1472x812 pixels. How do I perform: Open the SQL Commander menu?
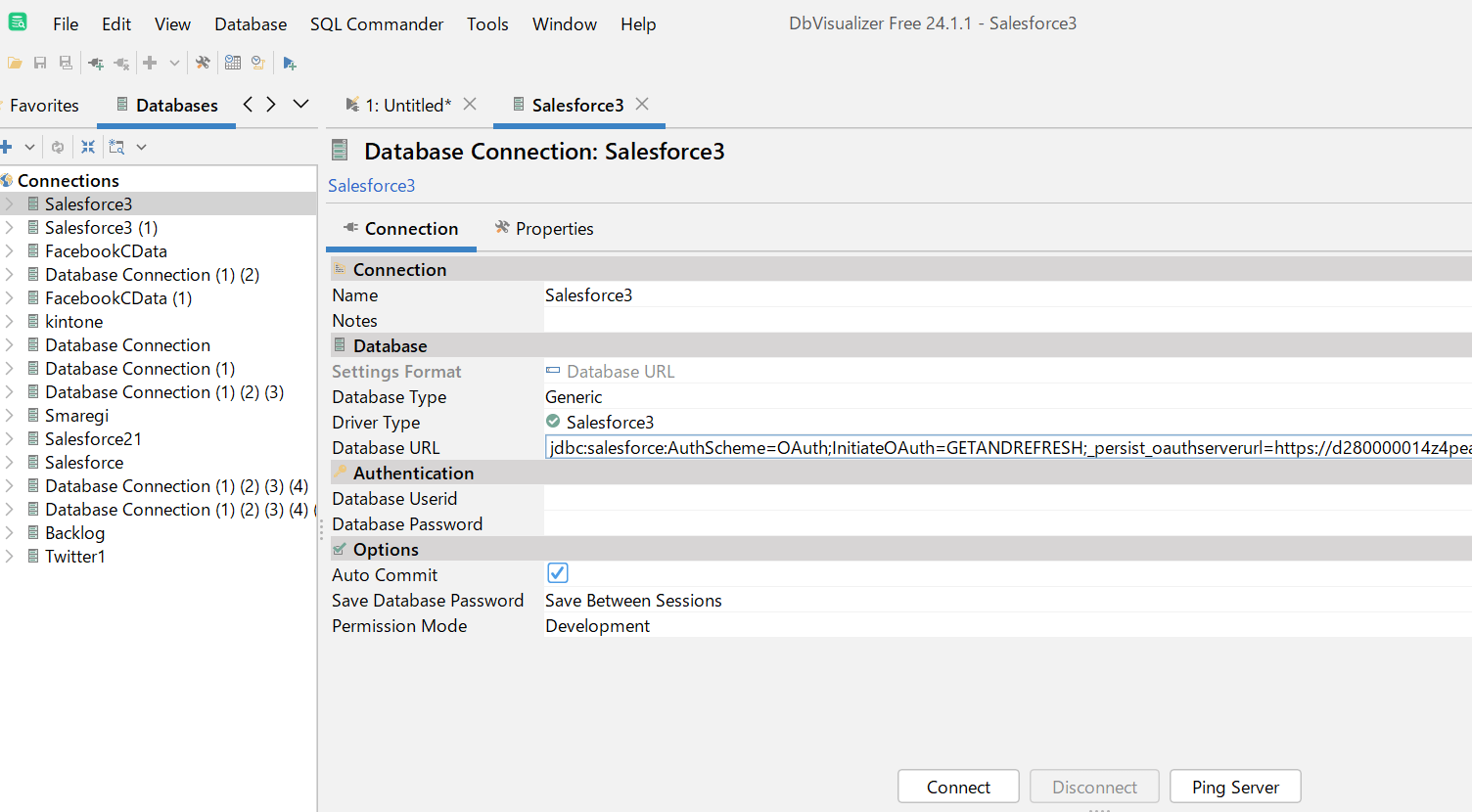click(376, 24)
